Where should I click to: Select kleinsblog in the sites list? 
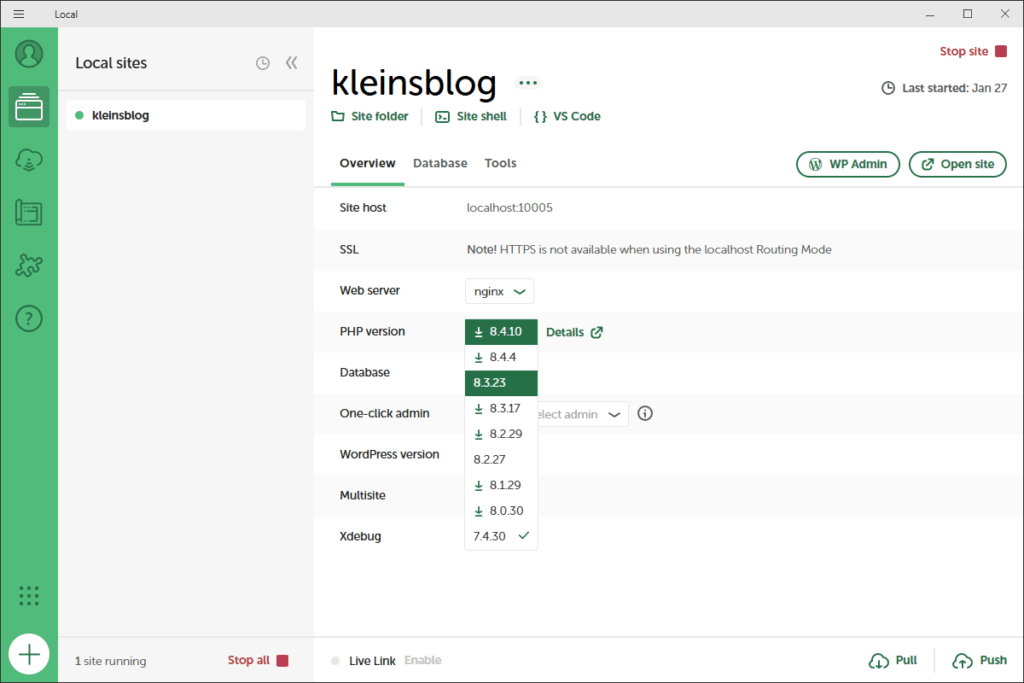[186, 115]
